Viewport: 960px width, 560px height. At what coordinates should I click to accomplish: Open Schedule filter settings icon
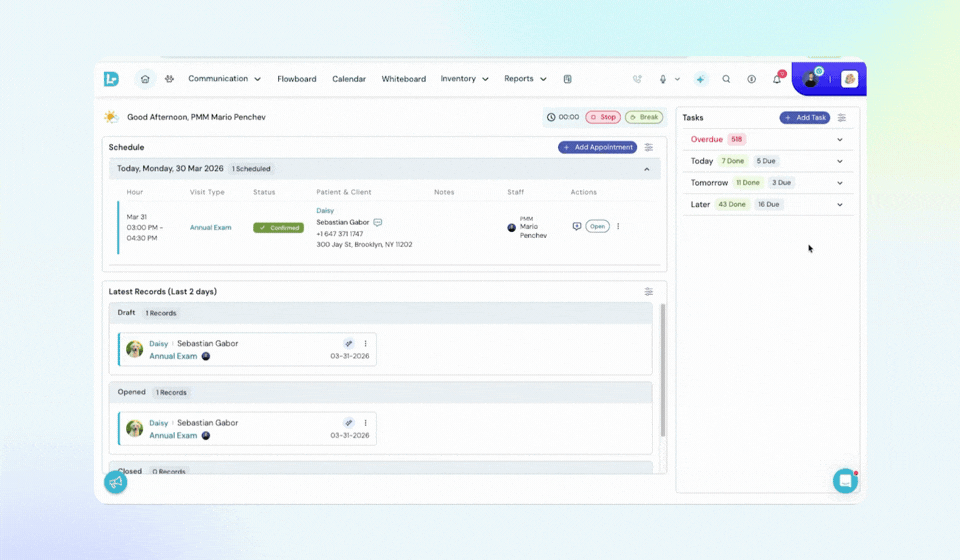tap(649, 147)
